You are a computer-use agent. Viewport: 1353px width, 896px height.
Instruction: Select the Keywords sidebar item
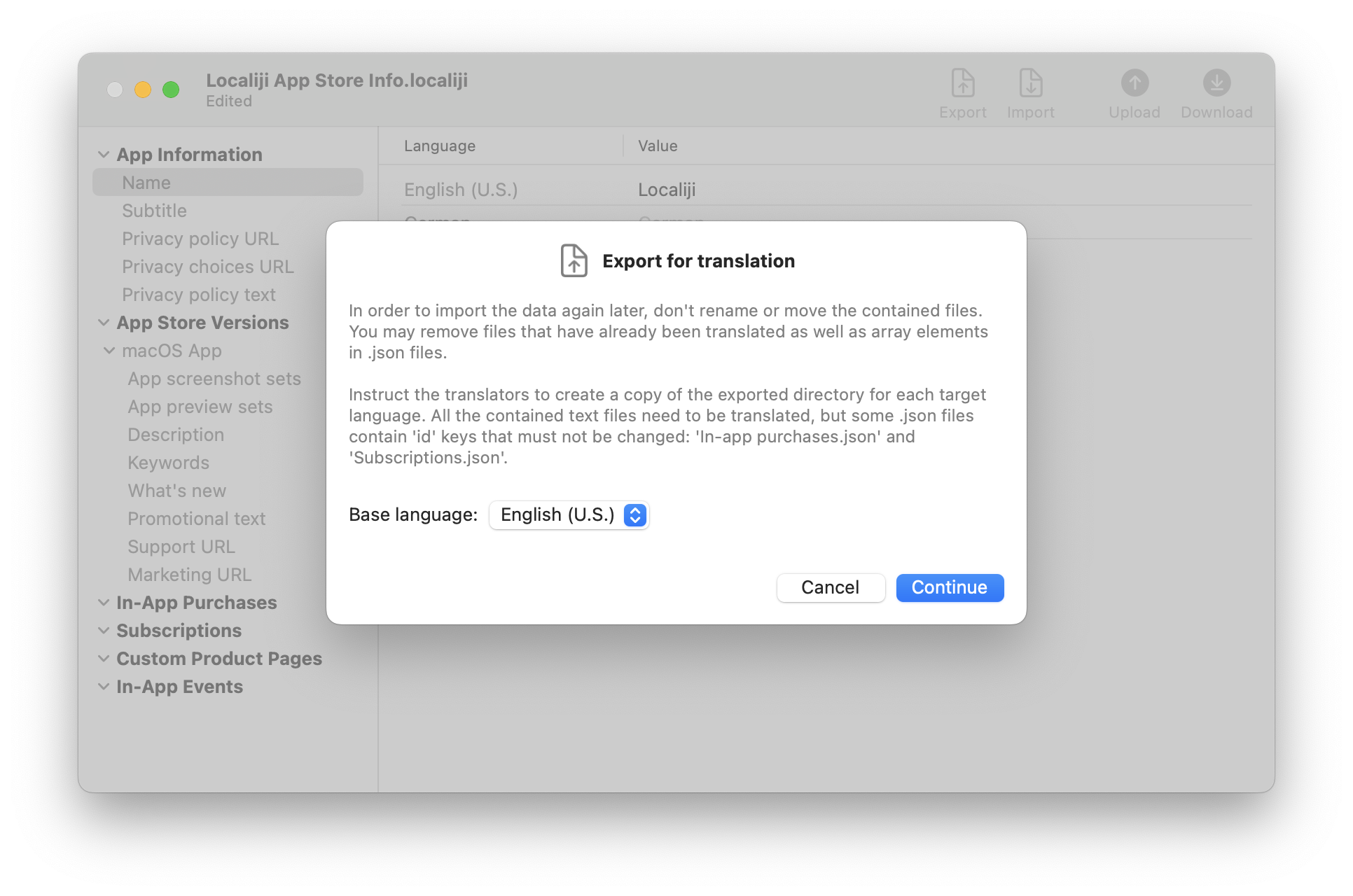coord(169,463)
